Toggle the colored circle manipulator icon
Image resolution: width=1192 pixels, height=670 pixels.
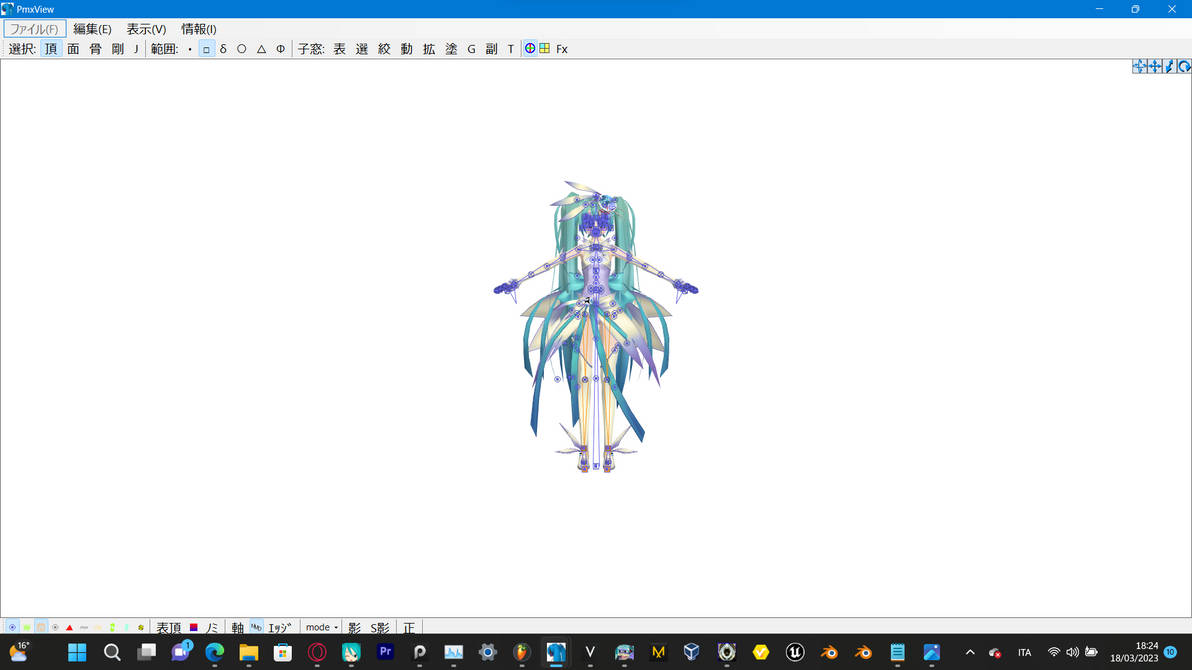click(x=530, y=48)
